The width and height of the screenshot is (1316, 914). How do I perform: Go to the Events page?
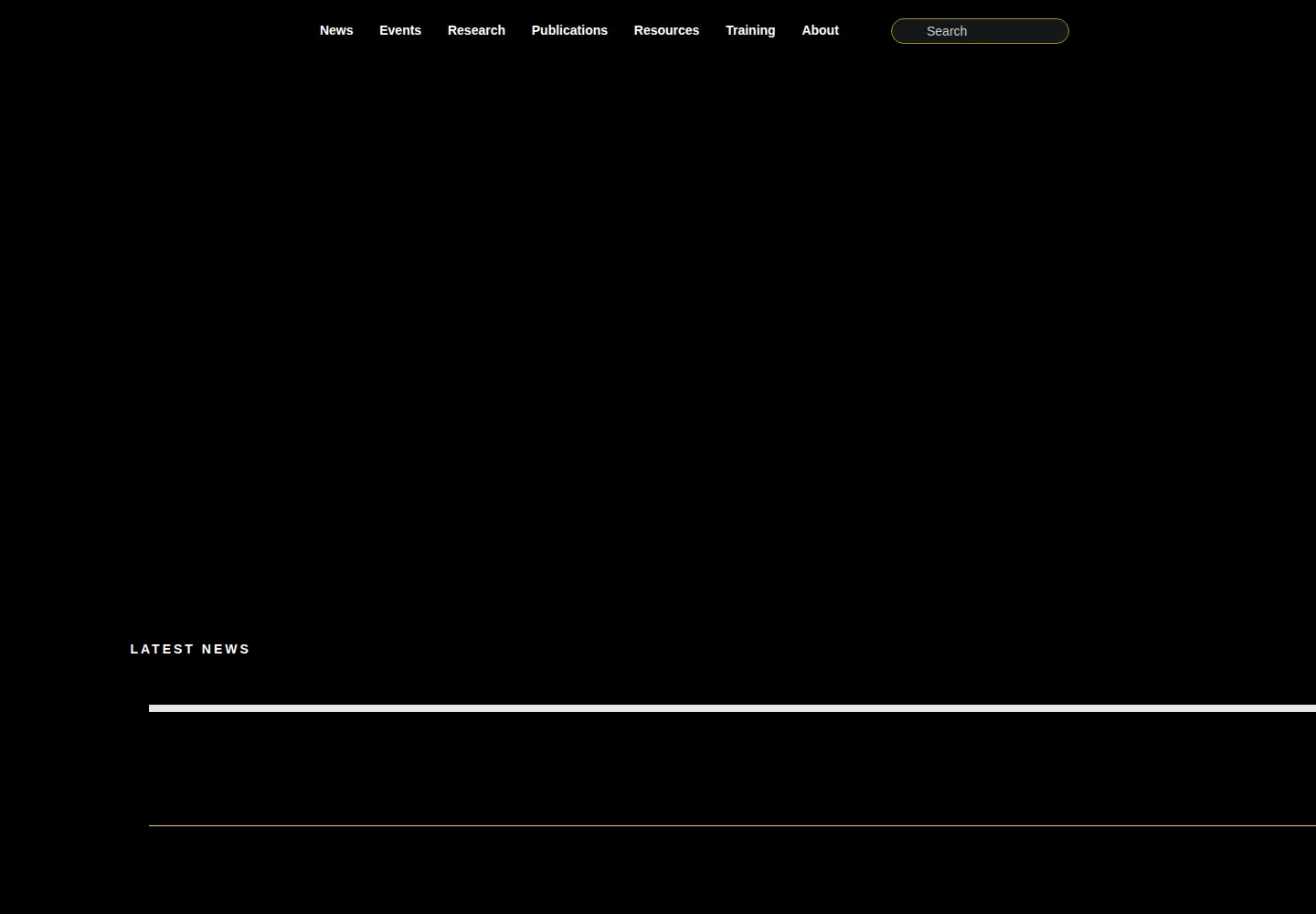[400, 30]
